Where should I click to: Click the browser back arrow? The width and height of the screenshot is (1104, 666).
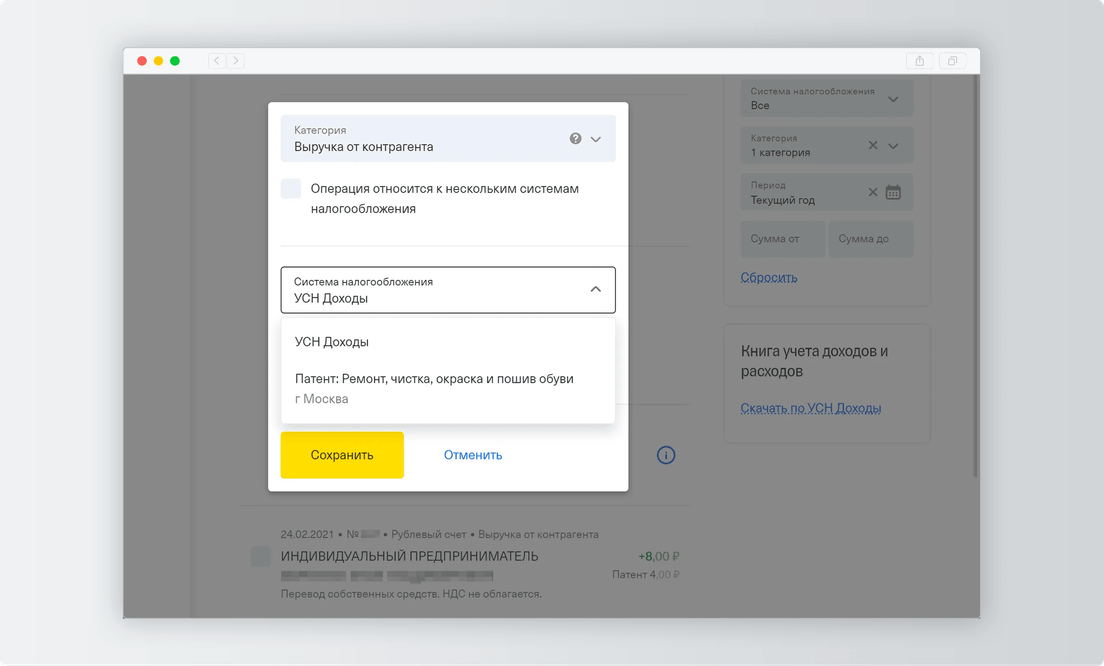(217, 61)
